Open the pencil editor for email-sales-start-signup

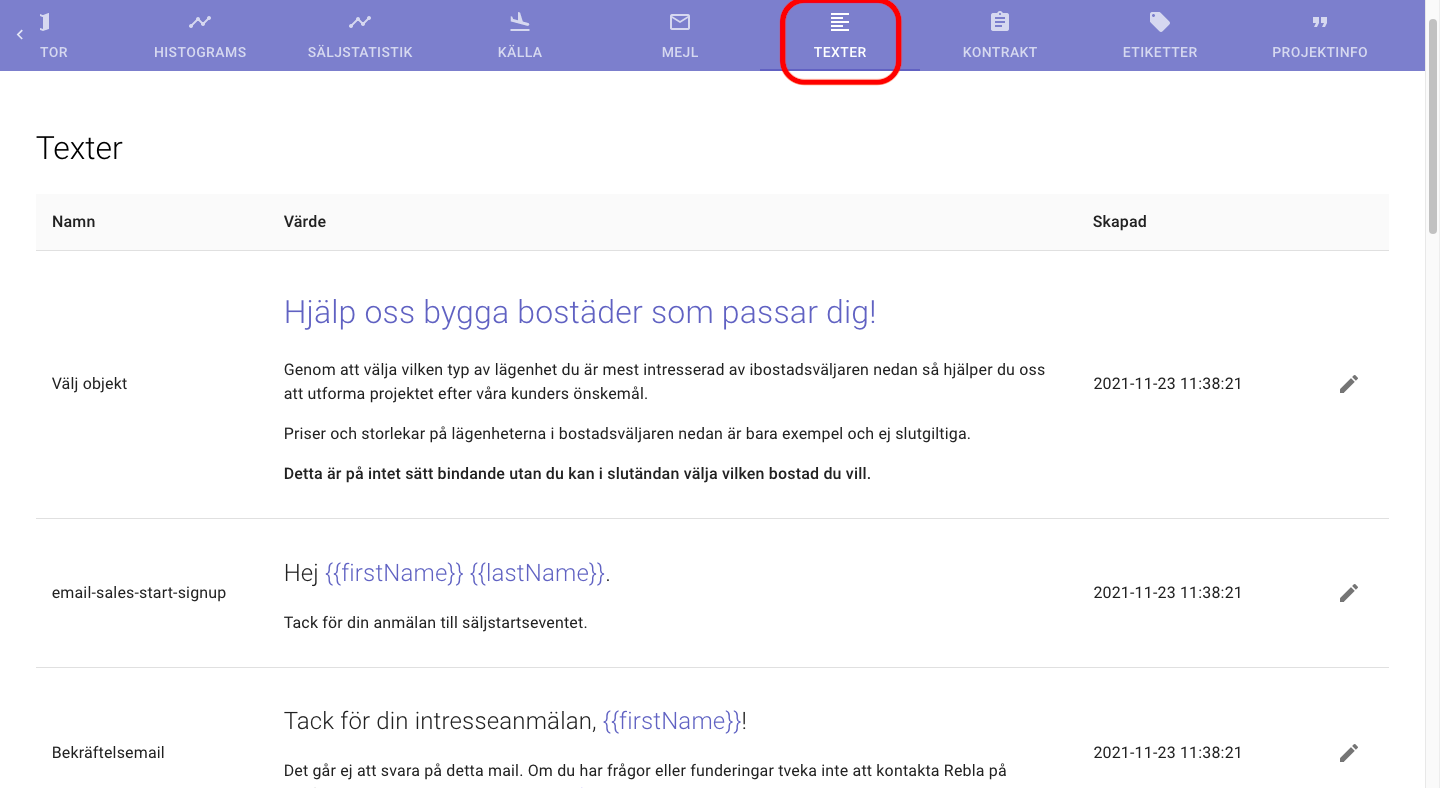pos(1349,592)
